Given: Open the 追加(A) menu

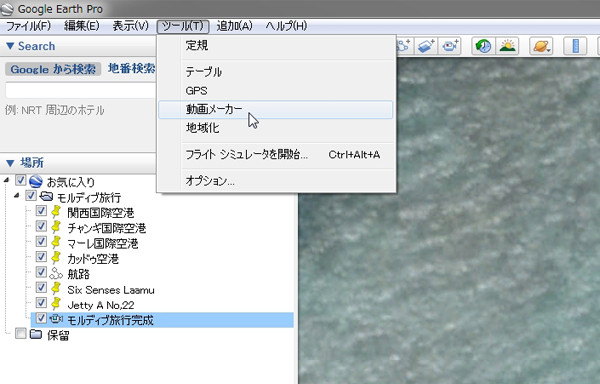Looking at the screenshot, I should [x=234, y=26].
